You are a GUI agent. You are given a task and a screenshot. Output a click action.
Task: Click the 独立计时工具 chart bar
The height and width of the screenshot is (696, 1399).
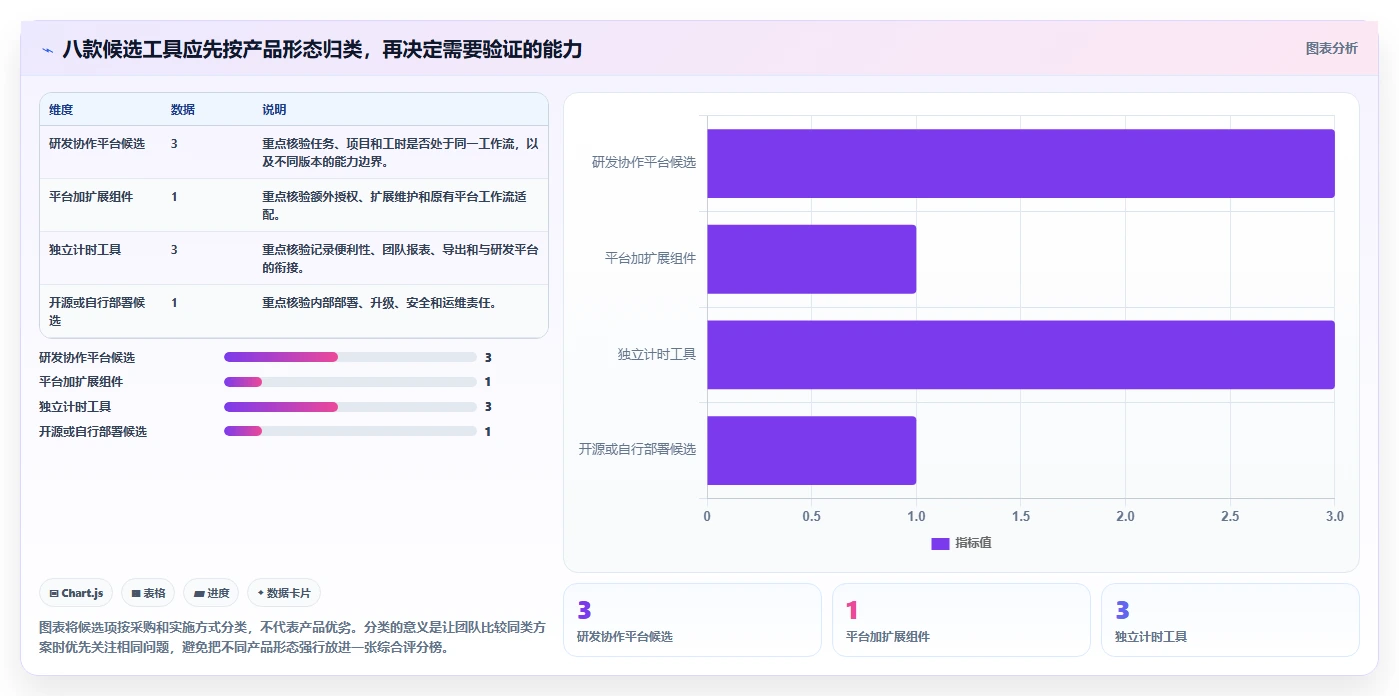1021,354
